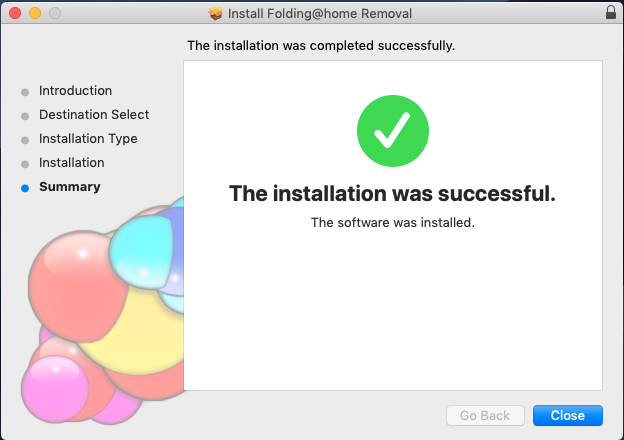Screen dimensions: 624x440
Task: Select the Destination Select step
Action: (x=94, y=115)
